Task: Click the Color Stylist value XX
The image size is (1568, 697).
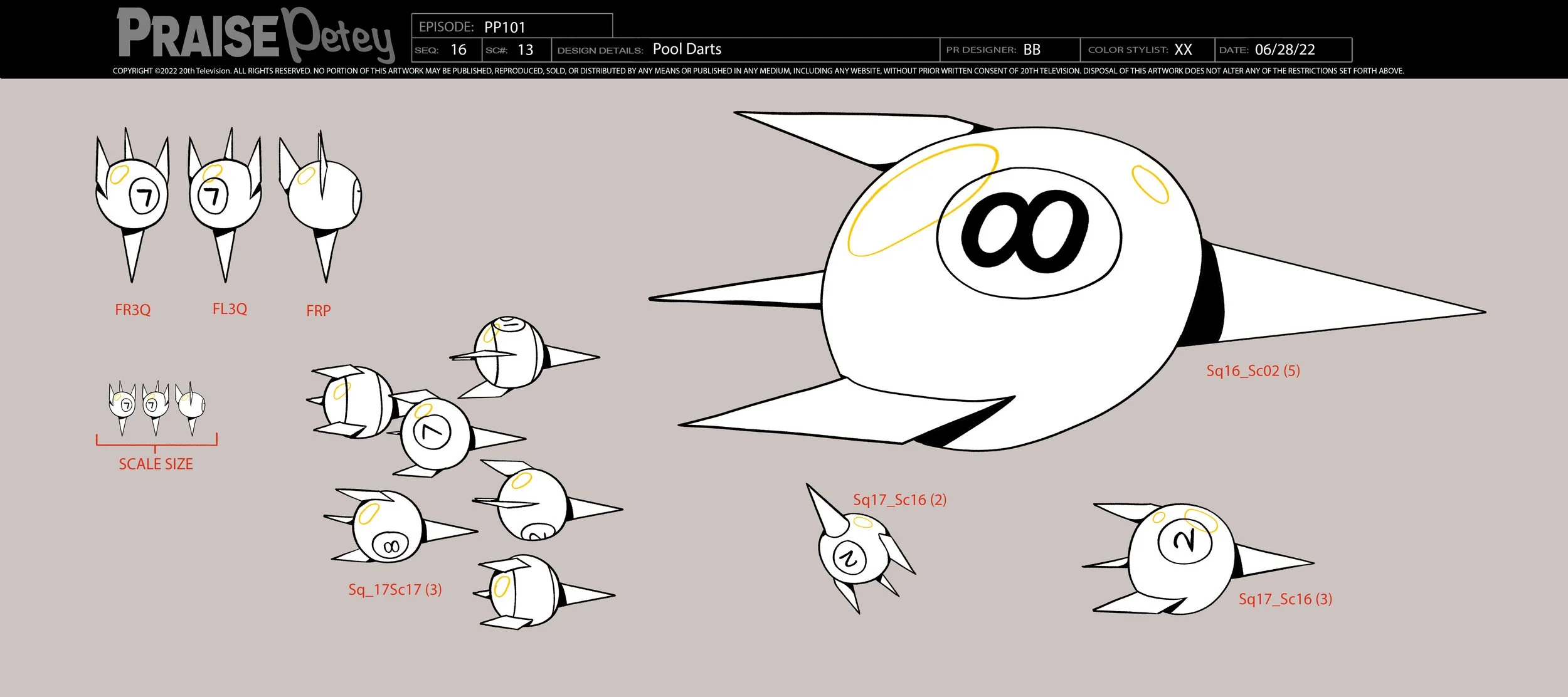Action: tap(1183, 50)
